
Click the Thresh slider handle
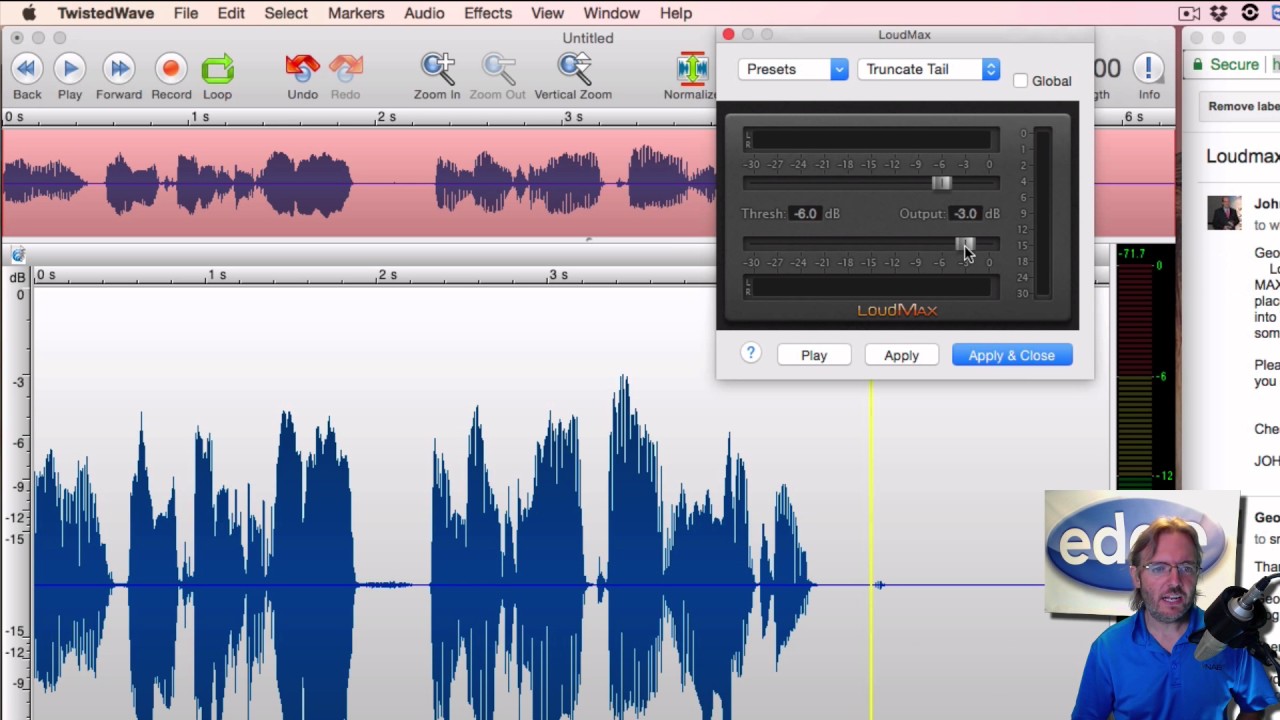[941, 183]
